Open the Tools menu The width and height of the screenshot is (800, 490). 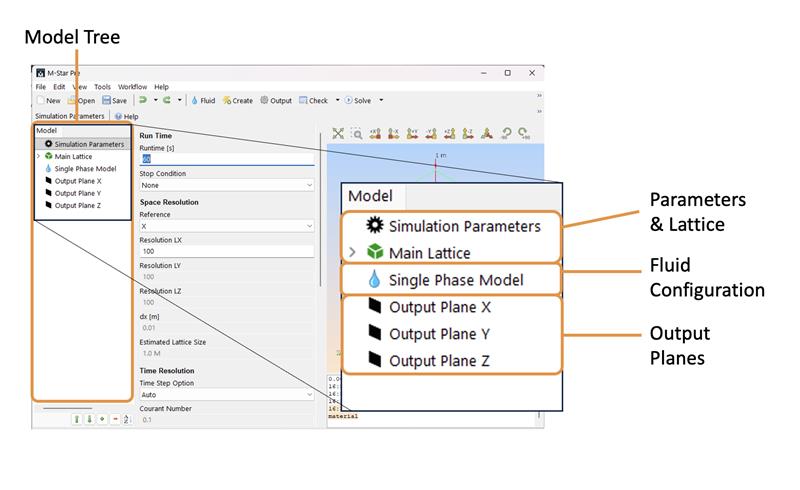(x=102, y=87)
